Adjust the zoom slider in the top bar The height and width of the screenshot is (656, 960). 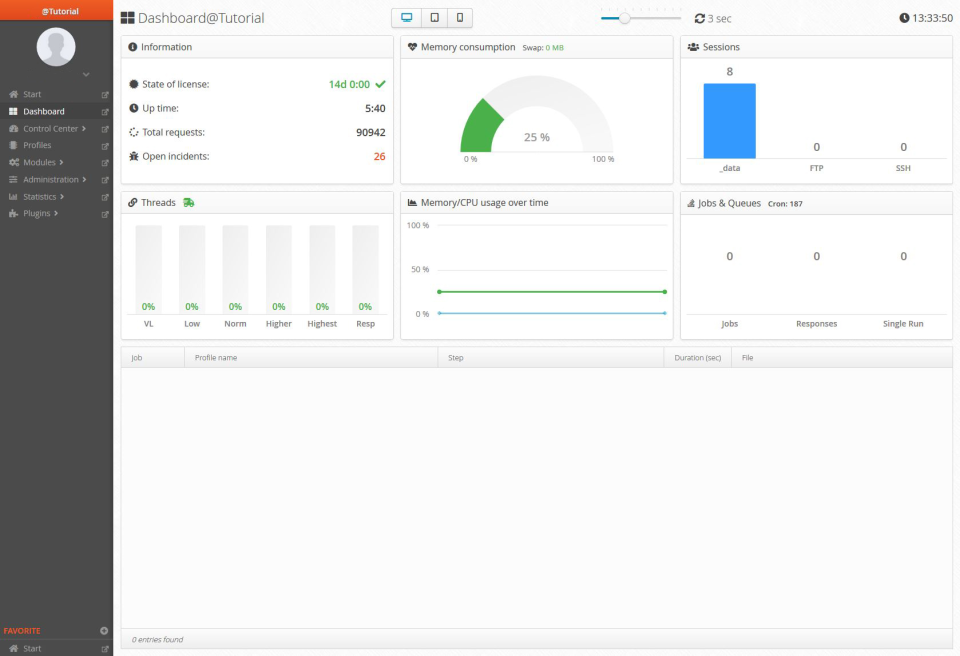627,16
